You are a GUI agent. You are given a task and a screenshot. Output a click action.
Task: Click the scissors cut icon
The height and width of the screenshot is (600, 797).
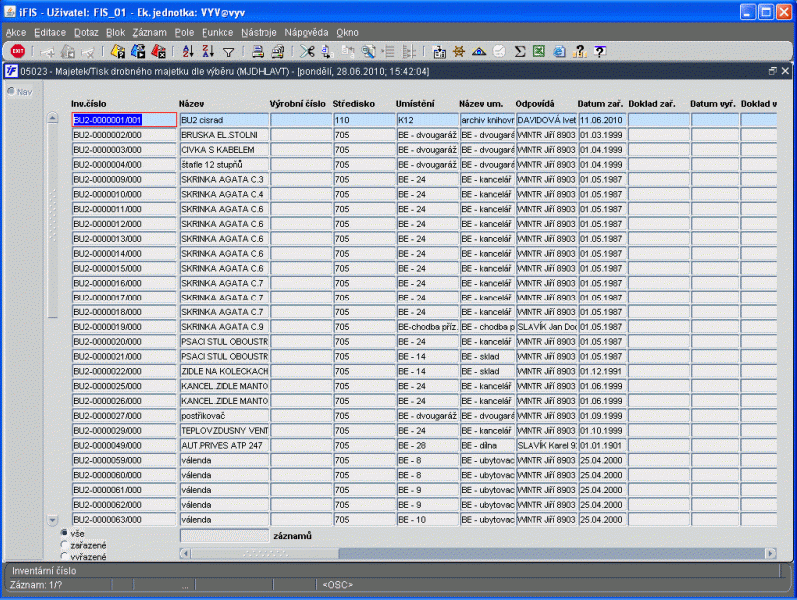(x=307, y=51)
